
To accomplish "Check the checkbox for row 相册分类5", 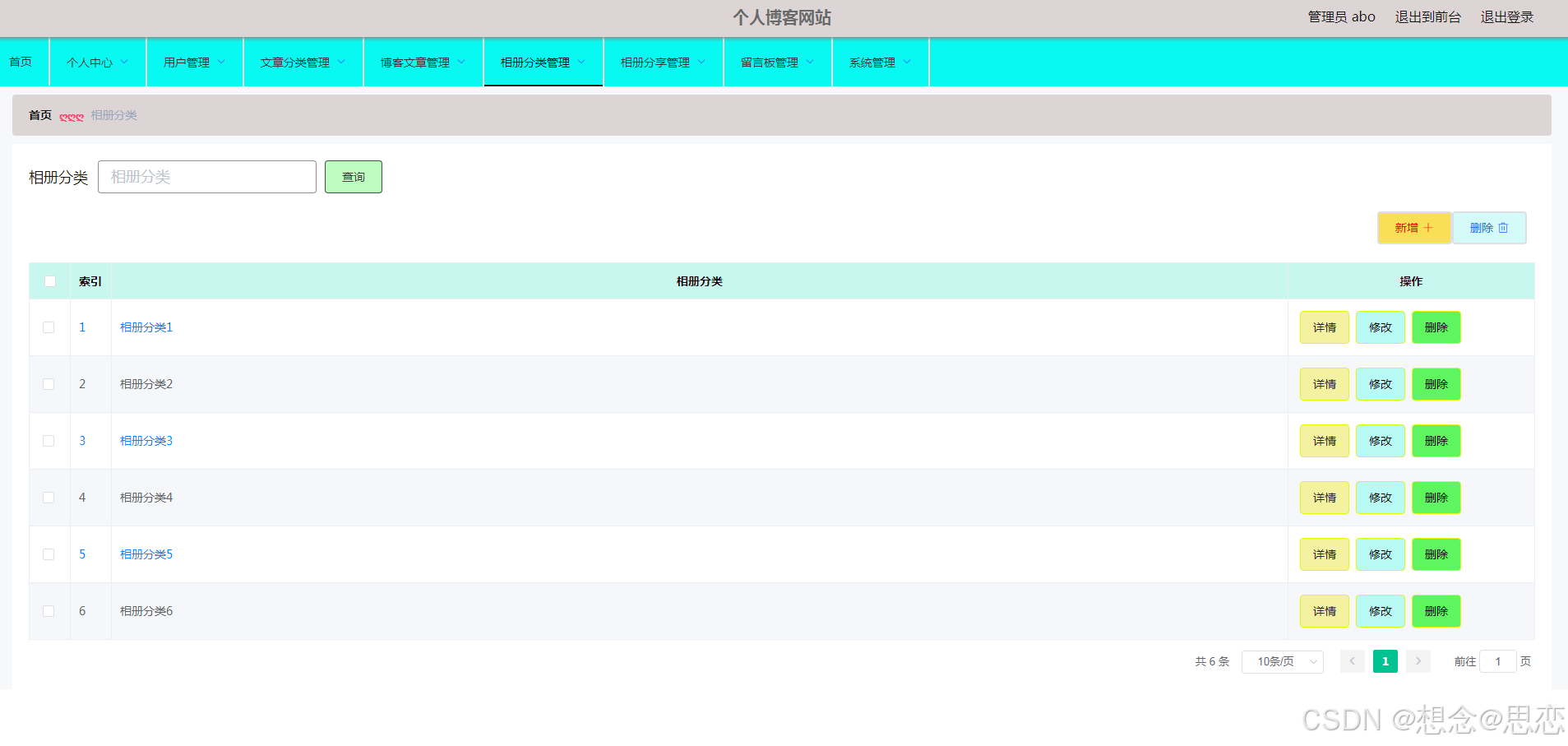I will click(x=49, y=554).
